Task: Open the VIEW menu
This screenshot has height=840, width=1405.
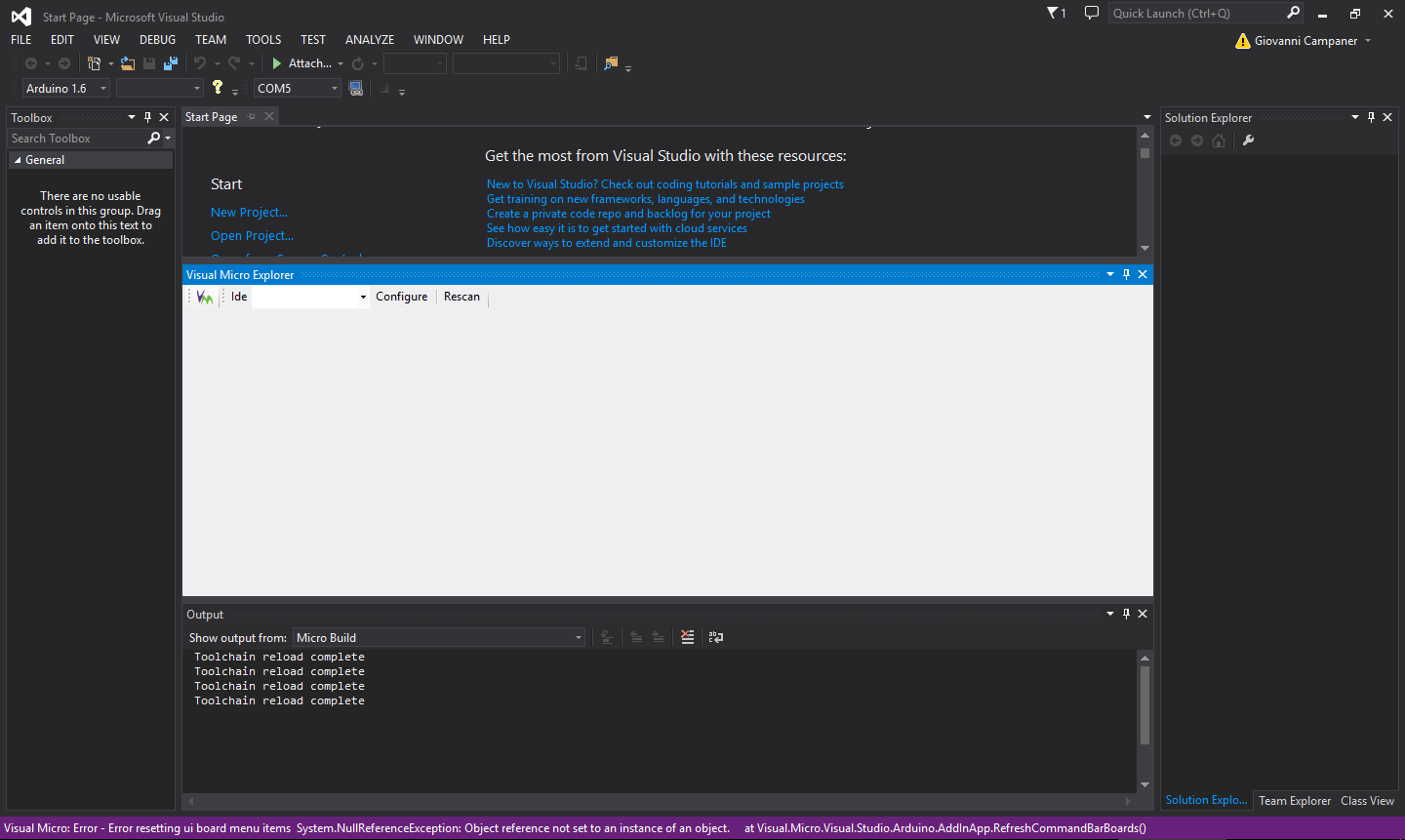Action: click(107, 40)
